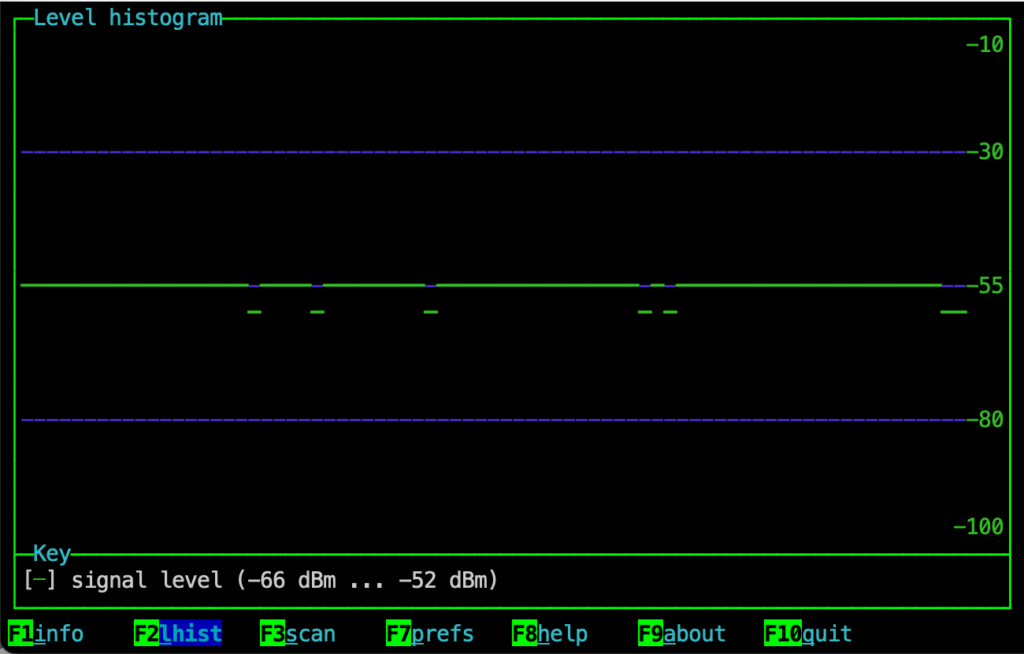Screen dimensions: 1024x654
Task: Click the 'Level histogram' panel title
Action: coord(128,18)
